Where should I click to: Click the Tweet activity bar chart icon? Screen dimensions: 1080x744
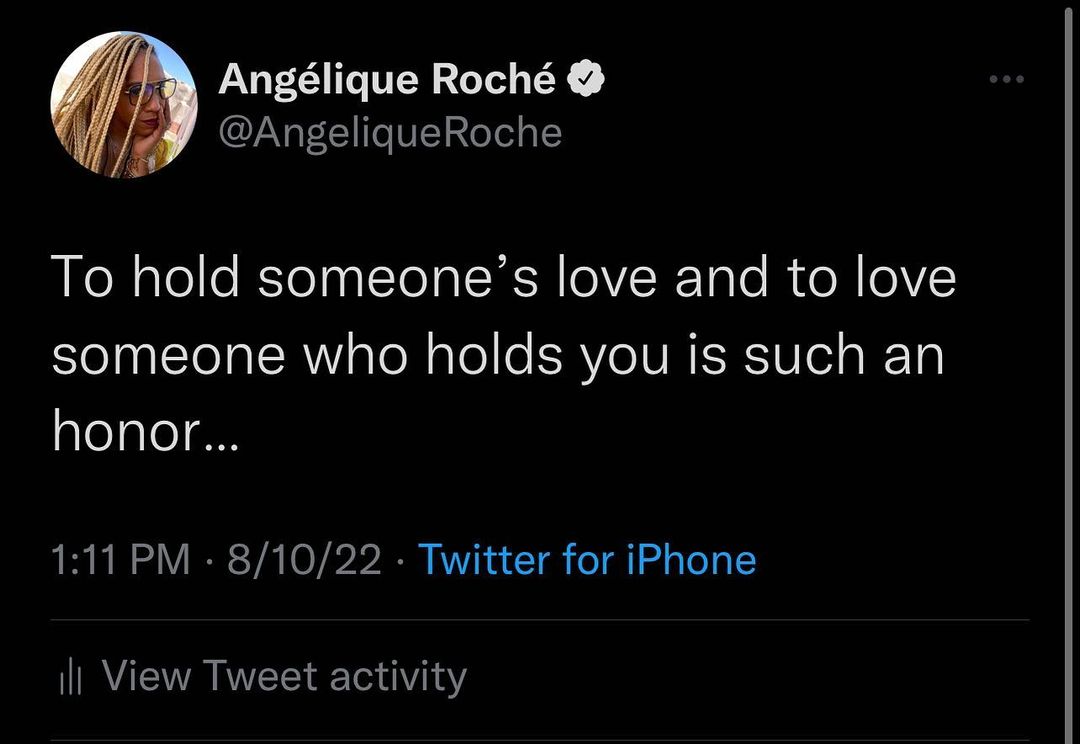69,678
